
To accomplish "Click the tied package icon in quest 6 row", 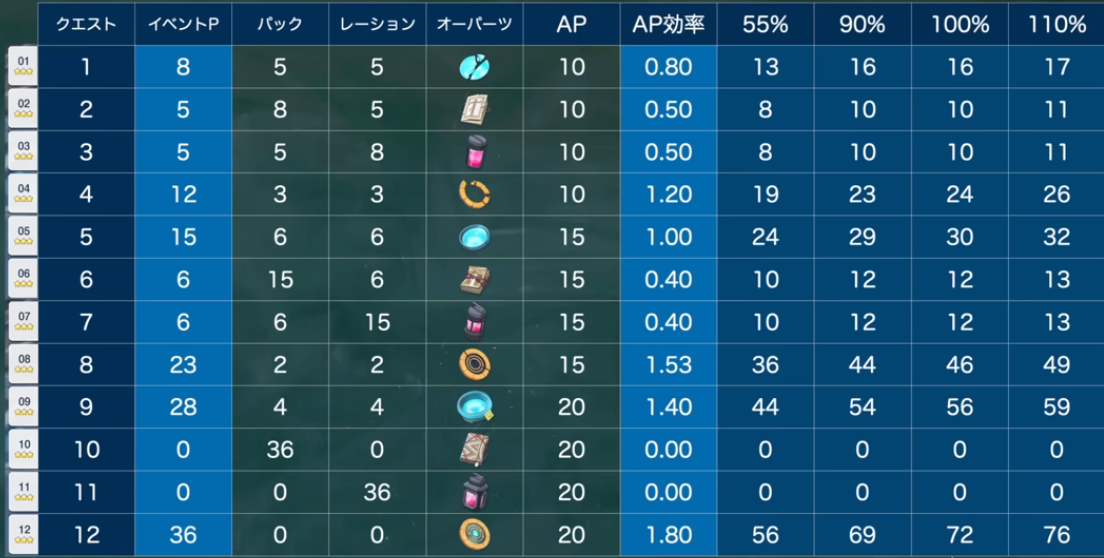I will (474, 279).
